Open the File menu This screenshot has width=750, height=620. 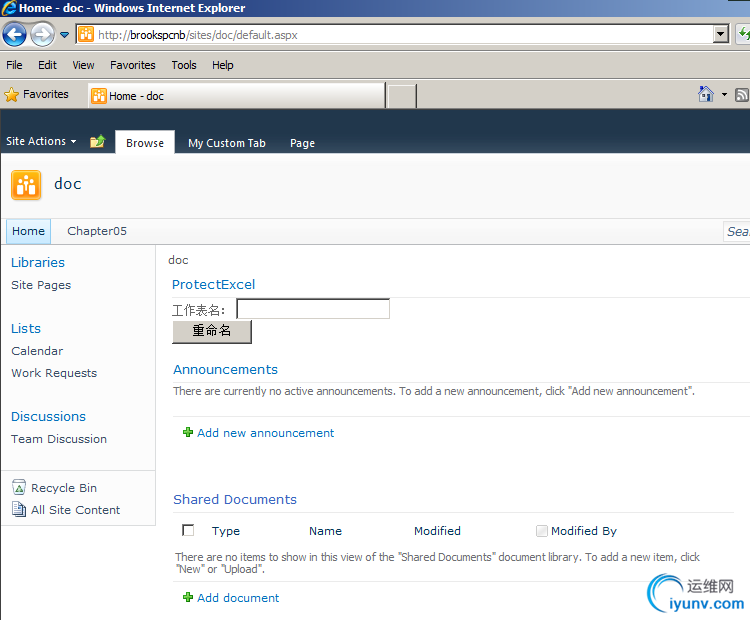pos(14,65)
